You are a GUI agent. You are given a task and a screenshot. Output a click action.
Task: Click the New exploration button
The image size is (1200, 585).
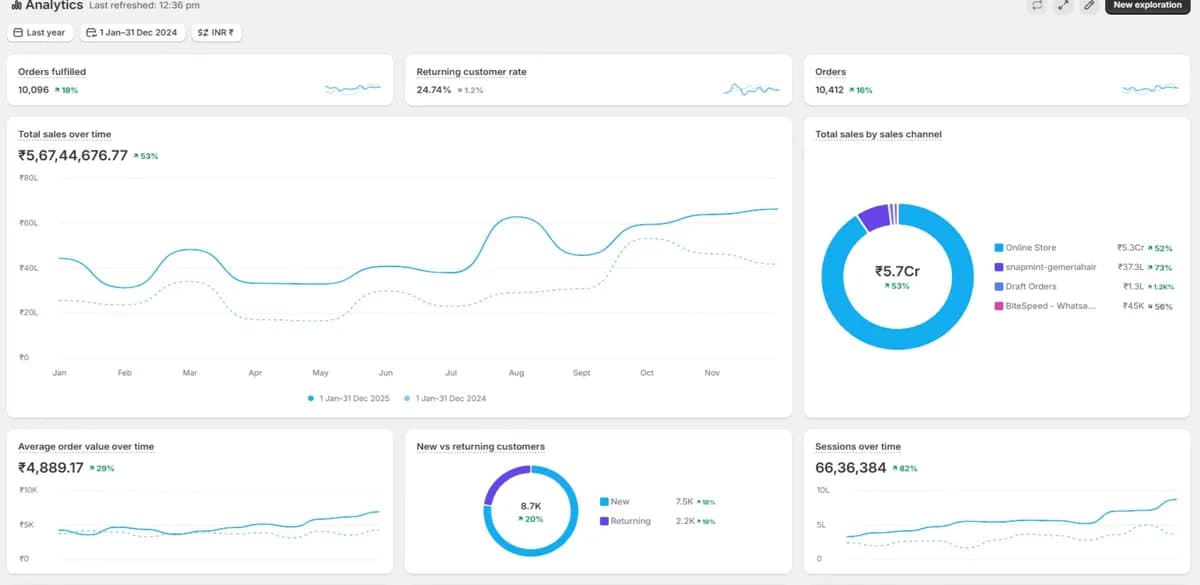pyautogui.click(x=1147, y=5)
